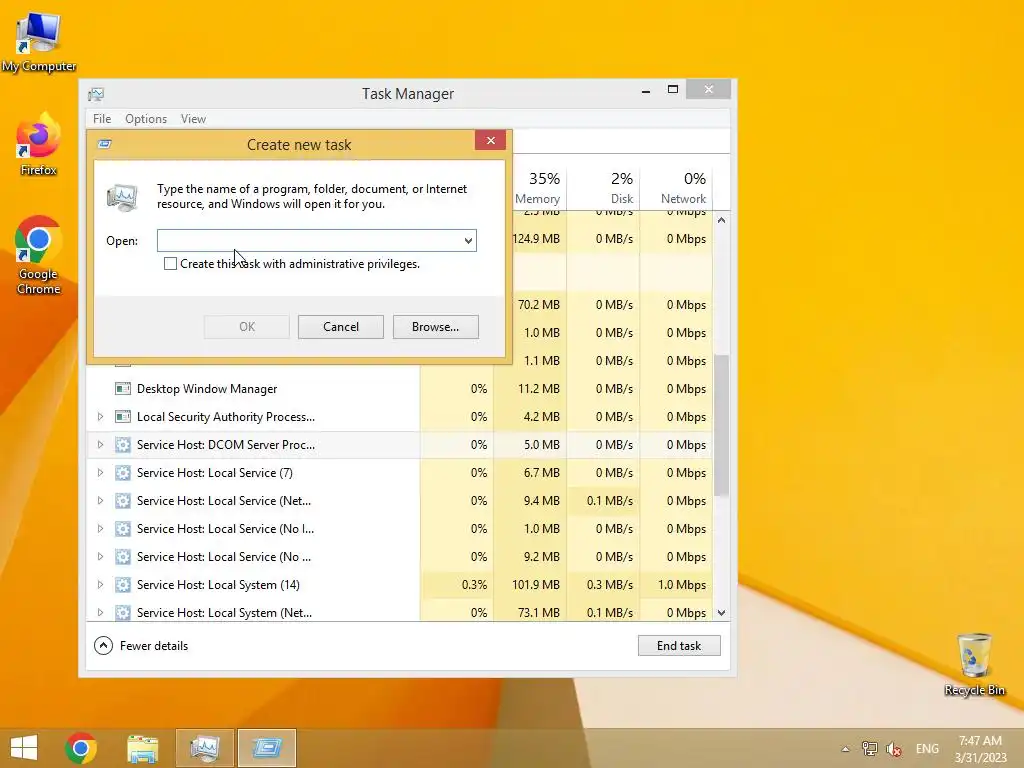Click the process list scrollbar thumb
The image size is (1024, 768).
click(721, 424)
